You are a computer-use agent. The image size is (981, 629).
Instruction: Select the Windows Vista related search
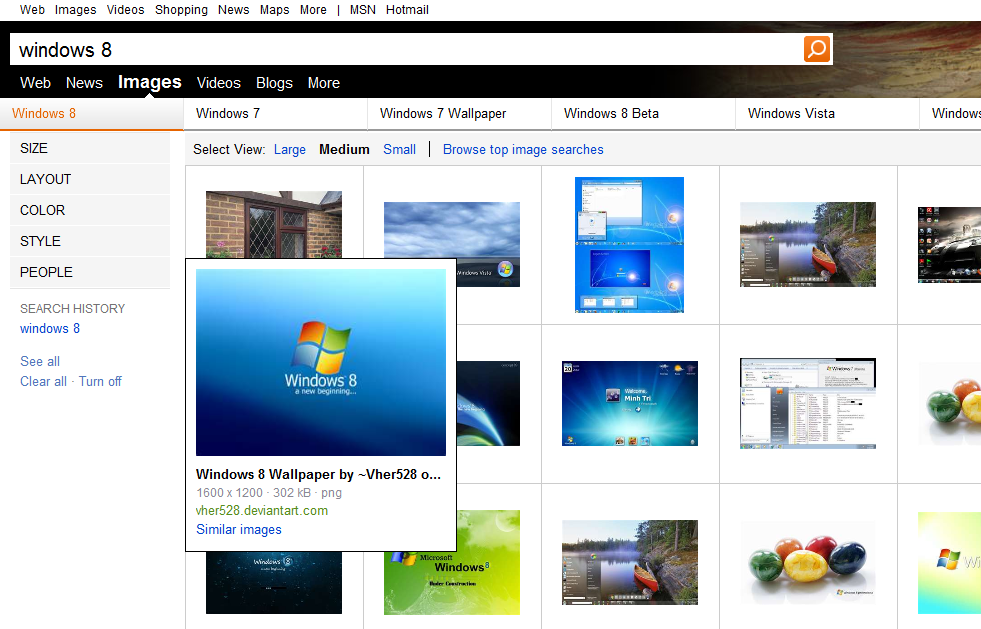pyautogui.click(x=827, y=113)
